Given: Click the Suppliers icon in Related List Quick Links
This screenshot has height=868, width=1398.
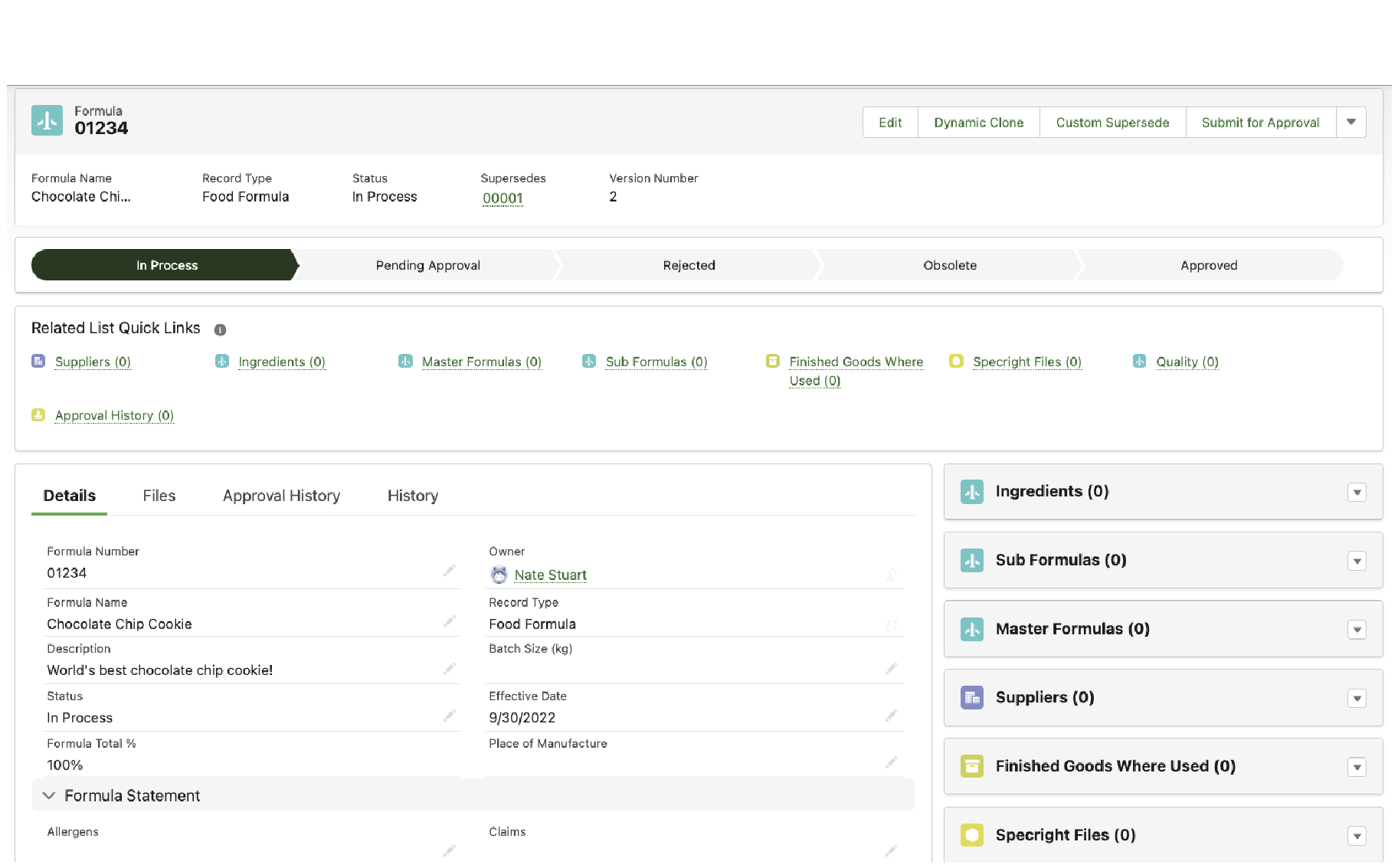Looking at the screenshot, I should click(x=38, y=361).
